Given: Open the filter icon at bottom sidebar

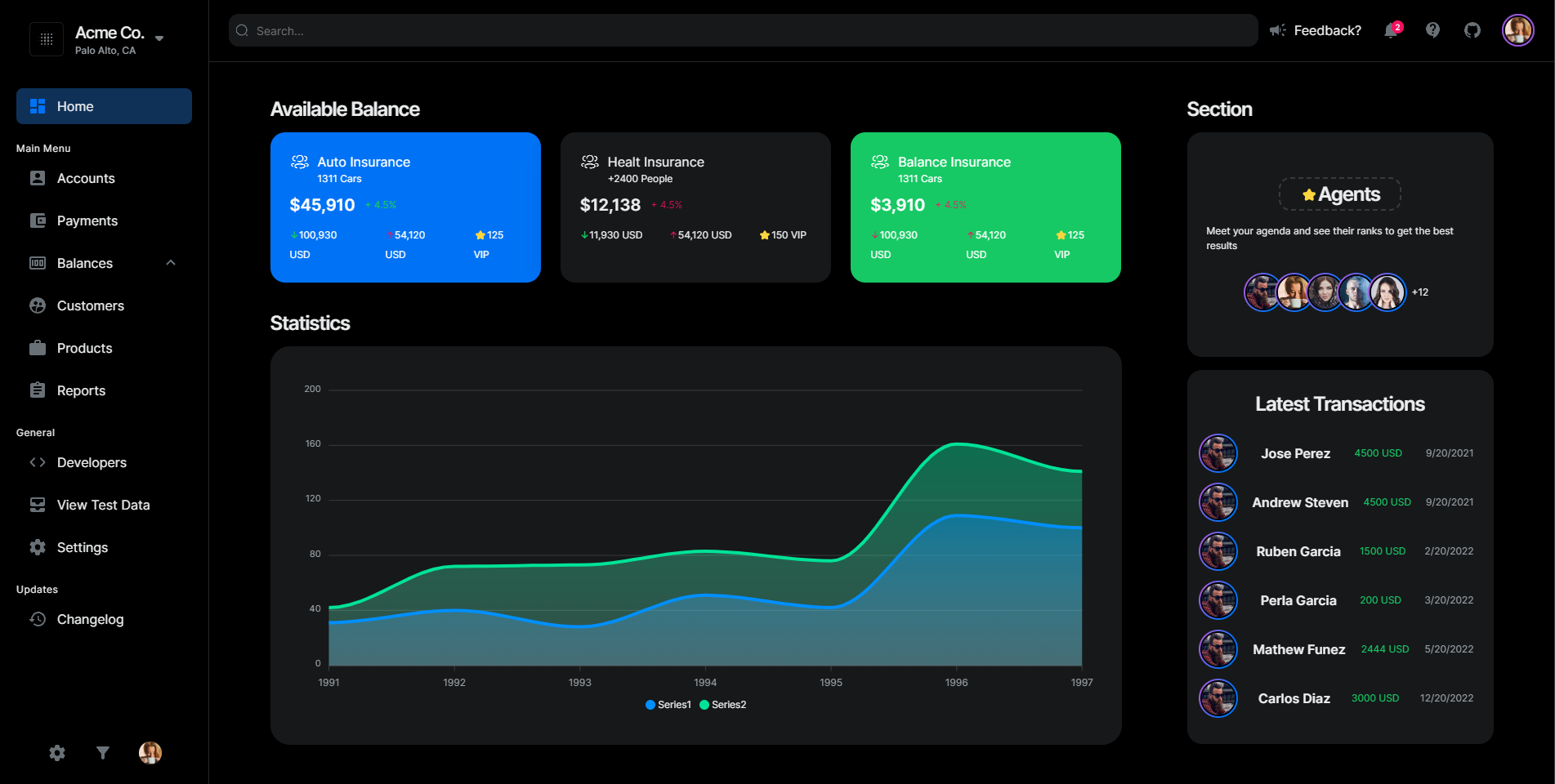Looking at the screenshot, I should (x=102, y=752).
